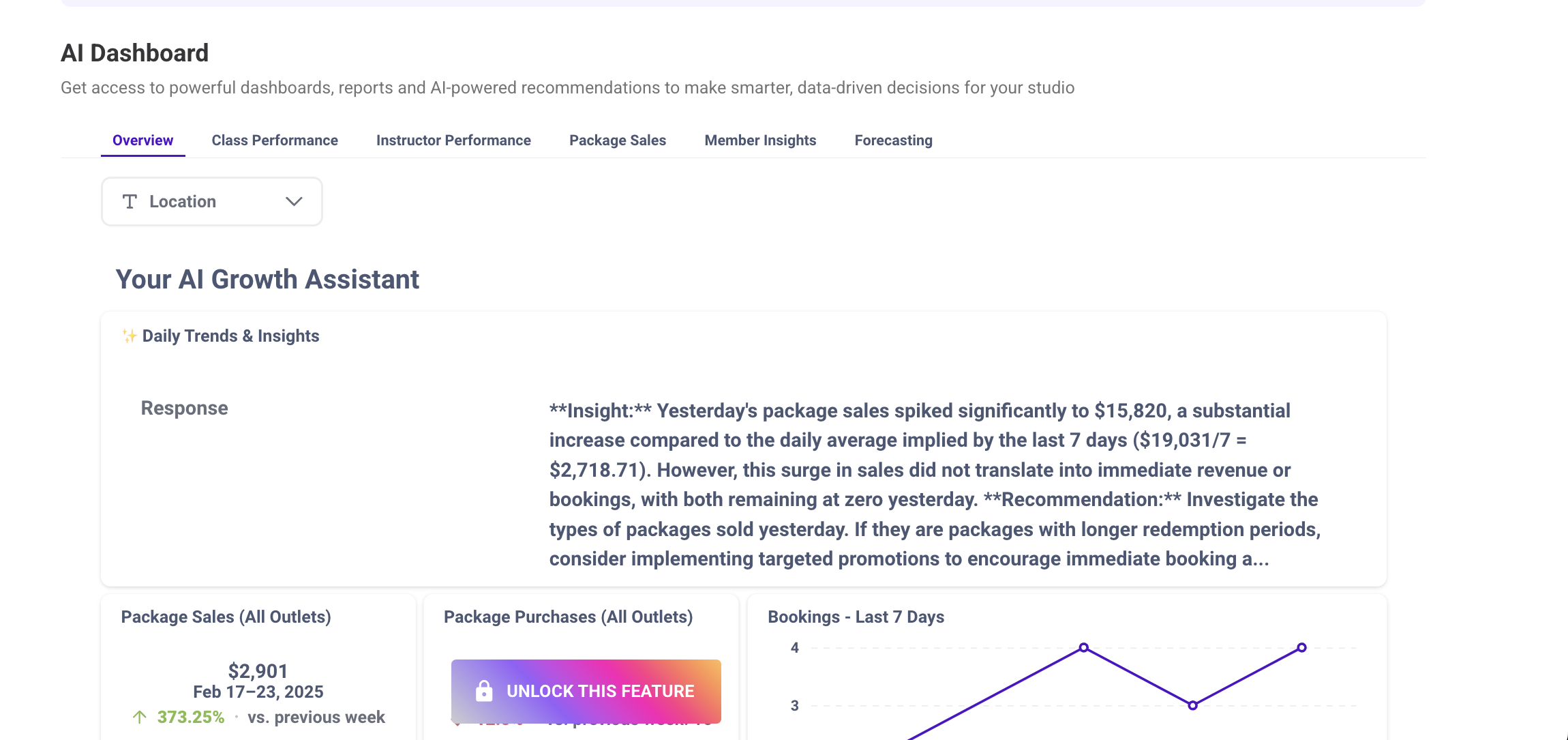Click the lock icon on the unlock banner
The image size is (1568, 740).
tap(484, 691)
